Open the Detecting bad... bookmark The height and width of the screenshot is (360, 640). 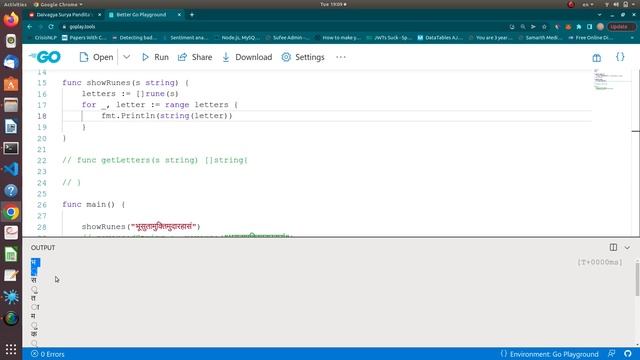134,38
